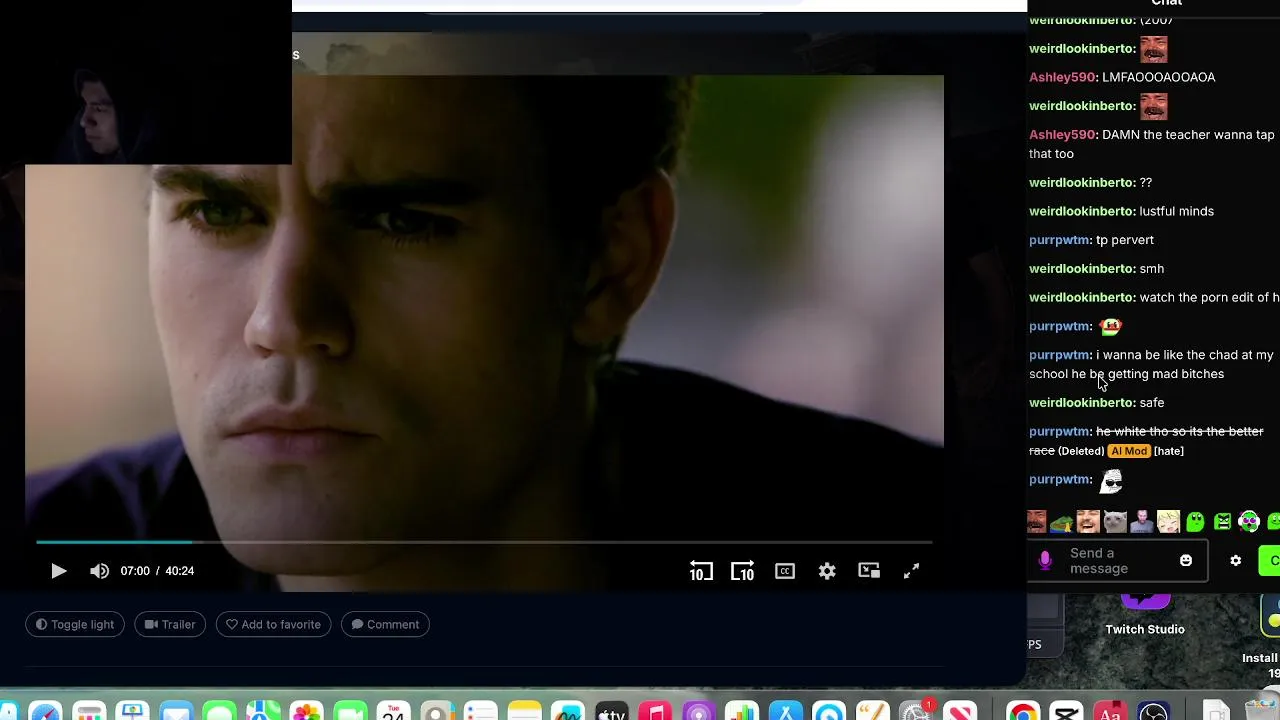Click the last emote posted by purrpwtm

[1111, 481]
